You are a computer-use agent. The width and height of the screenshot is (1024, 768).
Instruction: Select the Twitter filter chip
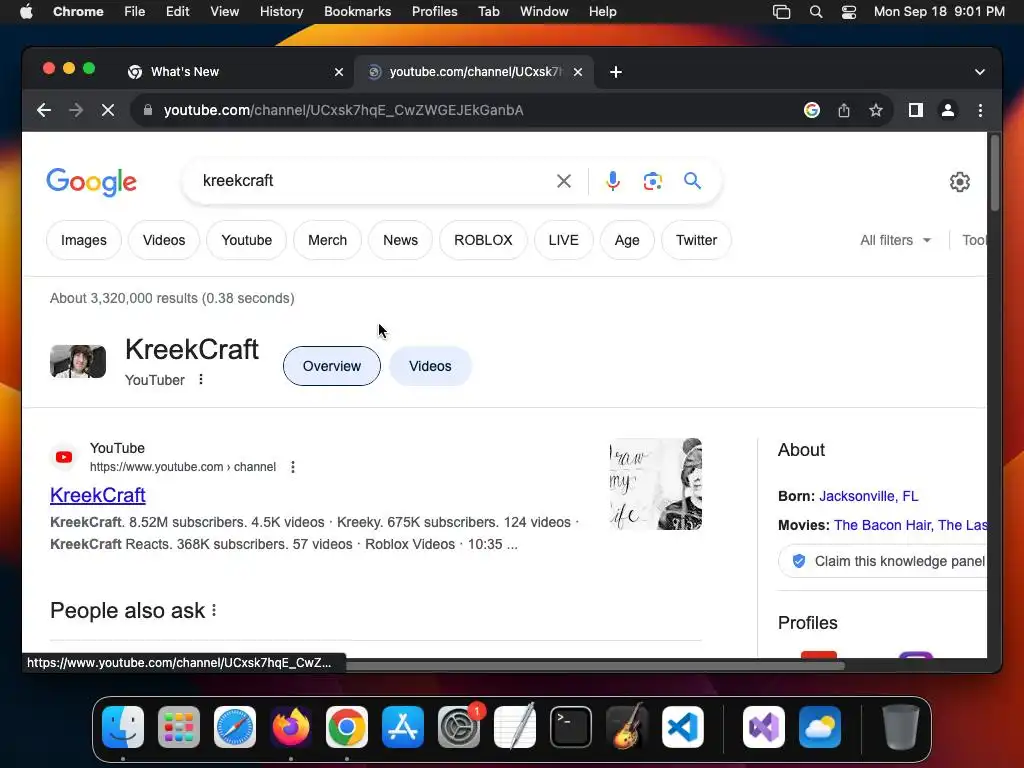696,240
